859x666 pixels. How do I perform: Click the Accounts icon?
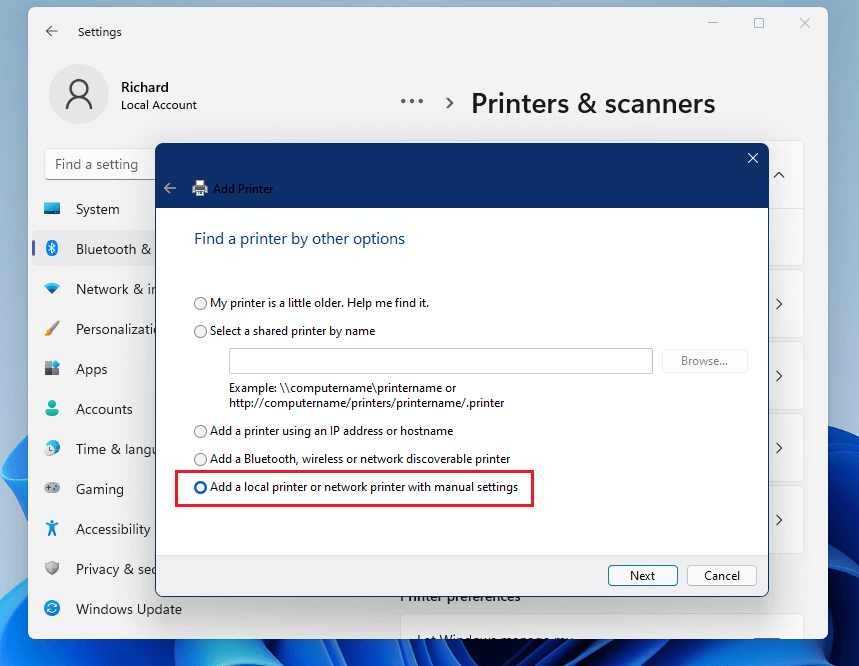[52, 408]
